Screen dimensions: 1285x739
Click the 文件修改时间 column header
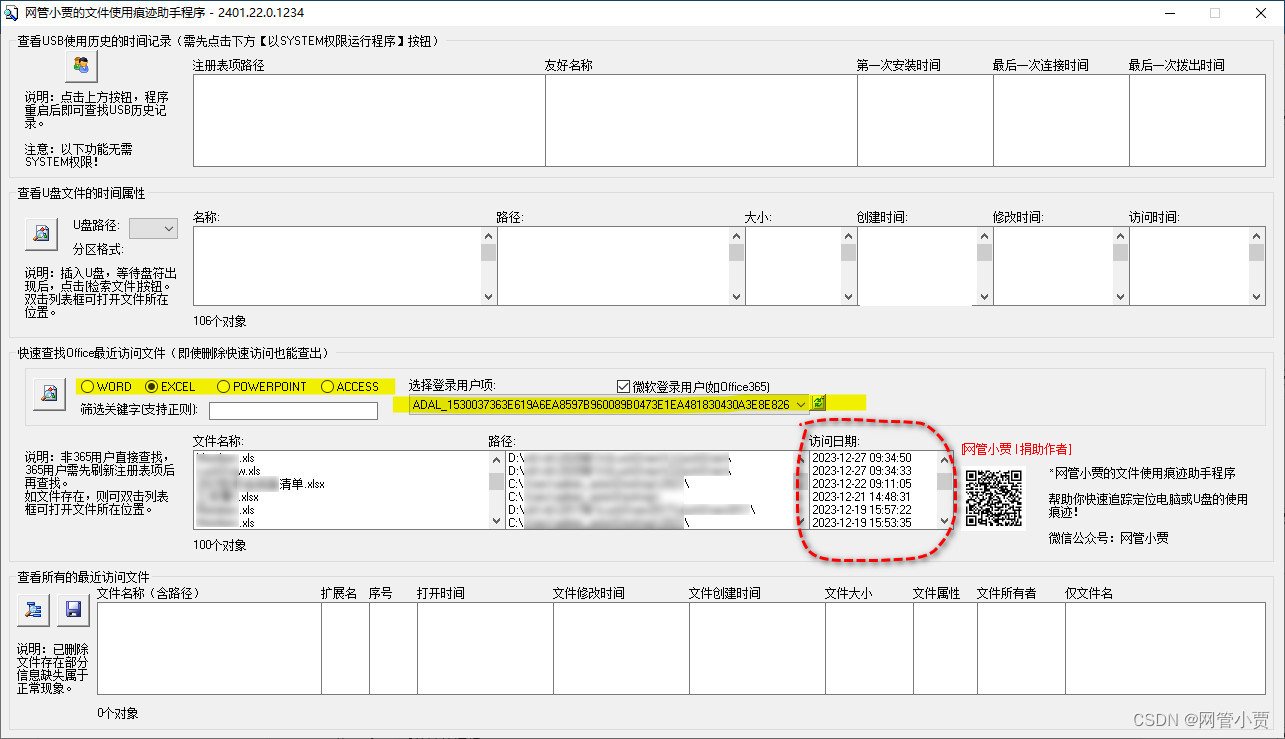[589, 594]
